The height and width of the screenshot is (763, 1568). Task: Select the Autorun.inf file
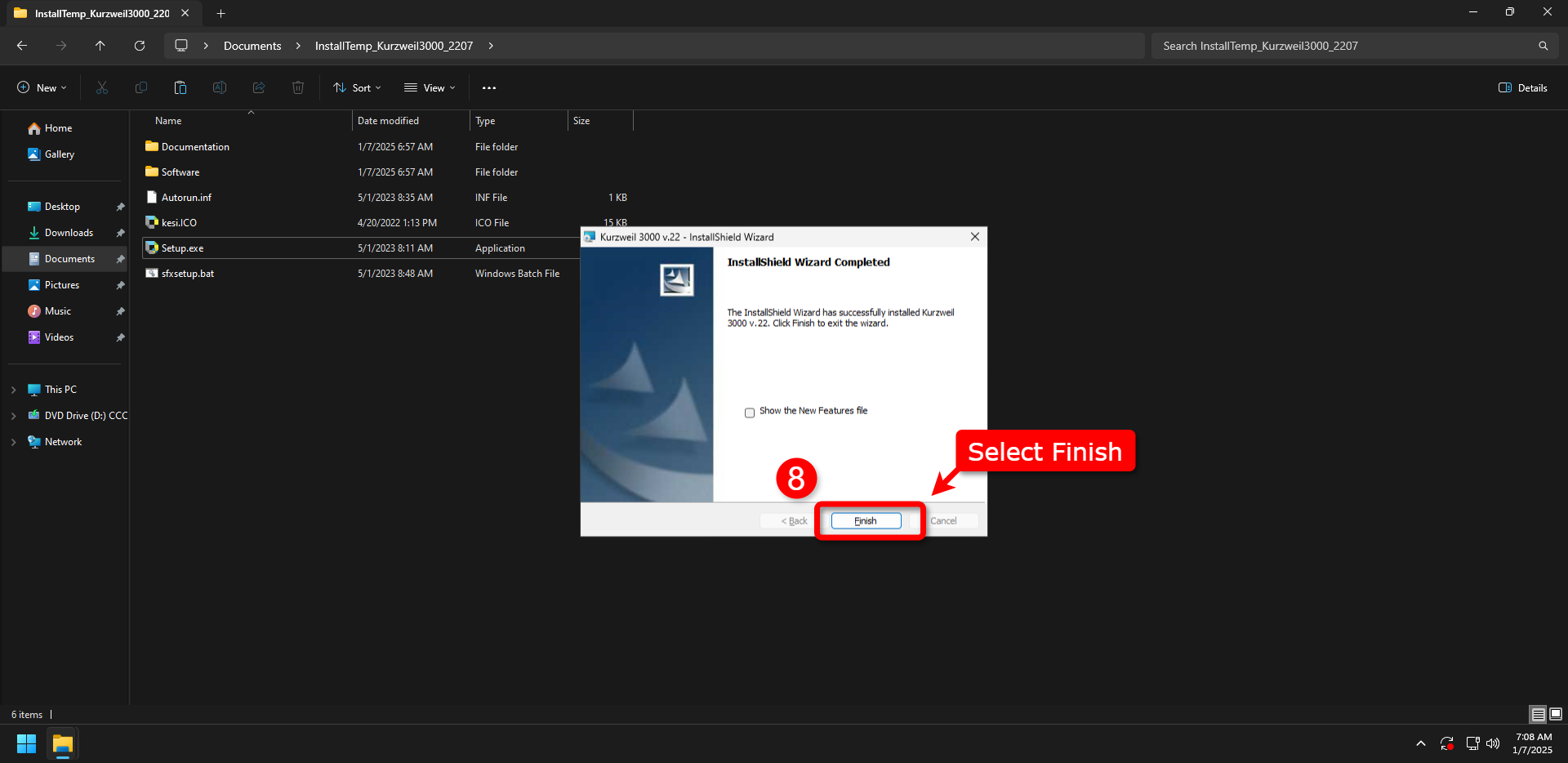click(186, 198)
